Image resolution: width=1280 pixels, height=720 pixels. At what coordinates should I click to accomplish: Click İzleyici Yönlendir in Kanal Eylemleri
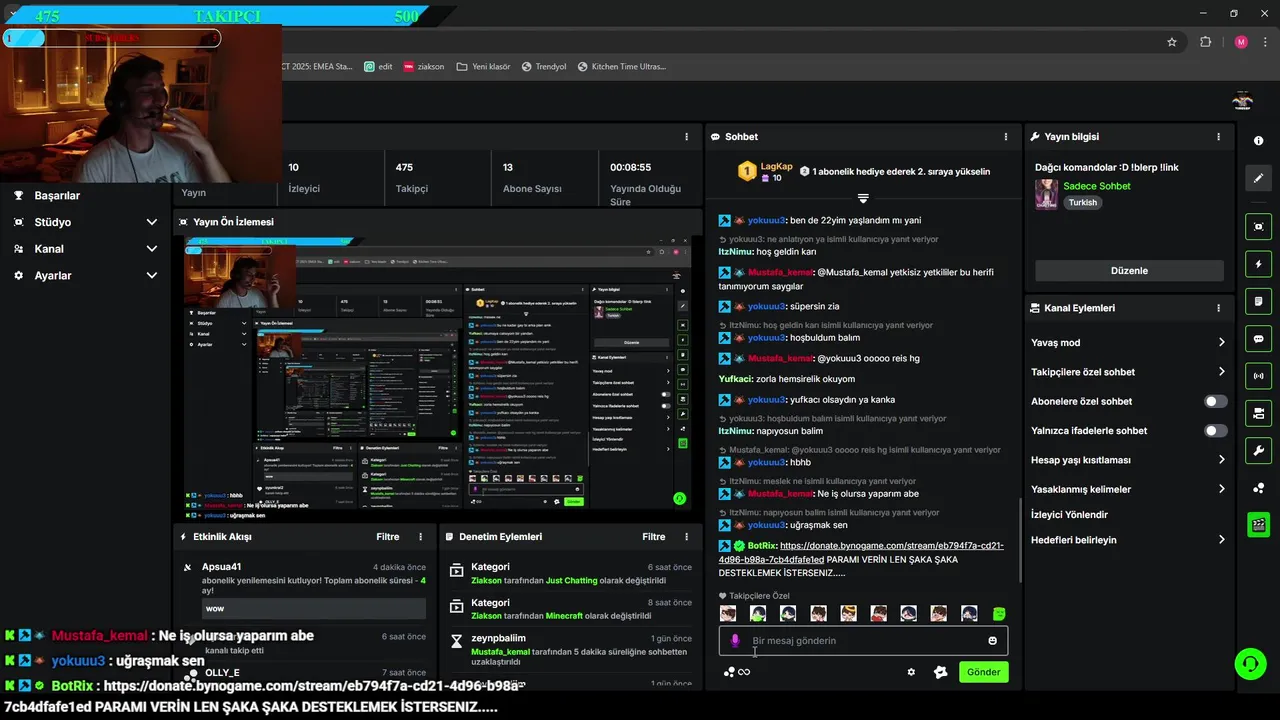click(1069, 515)
